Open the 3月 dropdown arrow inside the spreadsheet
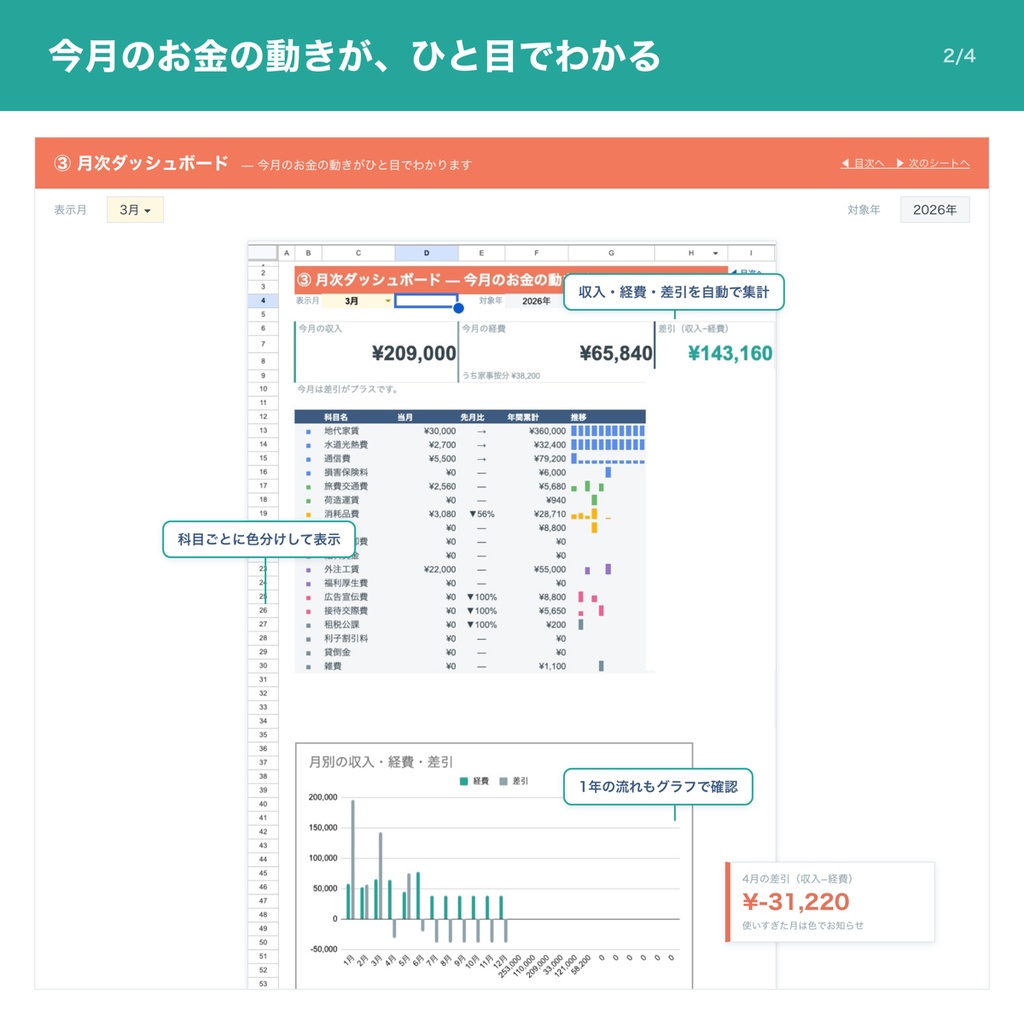The height and width of the screenshot is (1024, 1024). (388, 301)
